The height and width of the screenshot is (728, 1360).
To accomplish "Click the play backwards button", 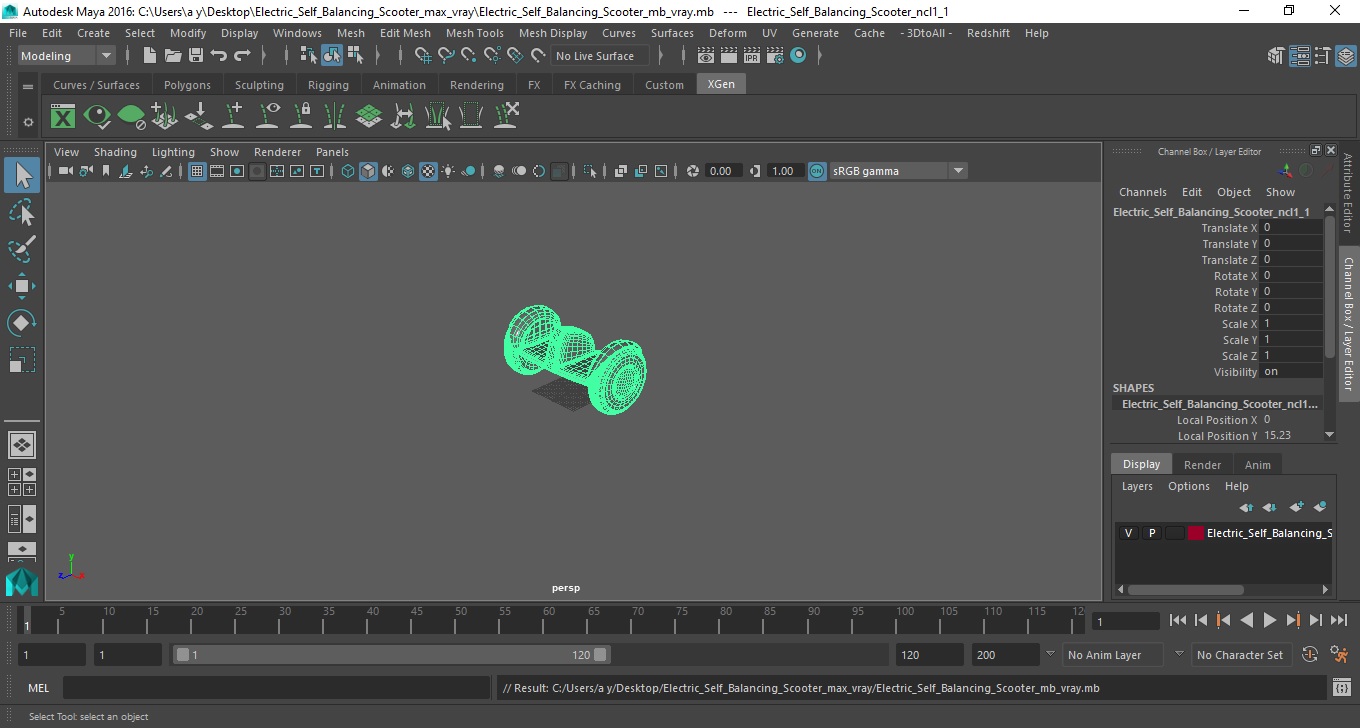I will (1246, 620).
